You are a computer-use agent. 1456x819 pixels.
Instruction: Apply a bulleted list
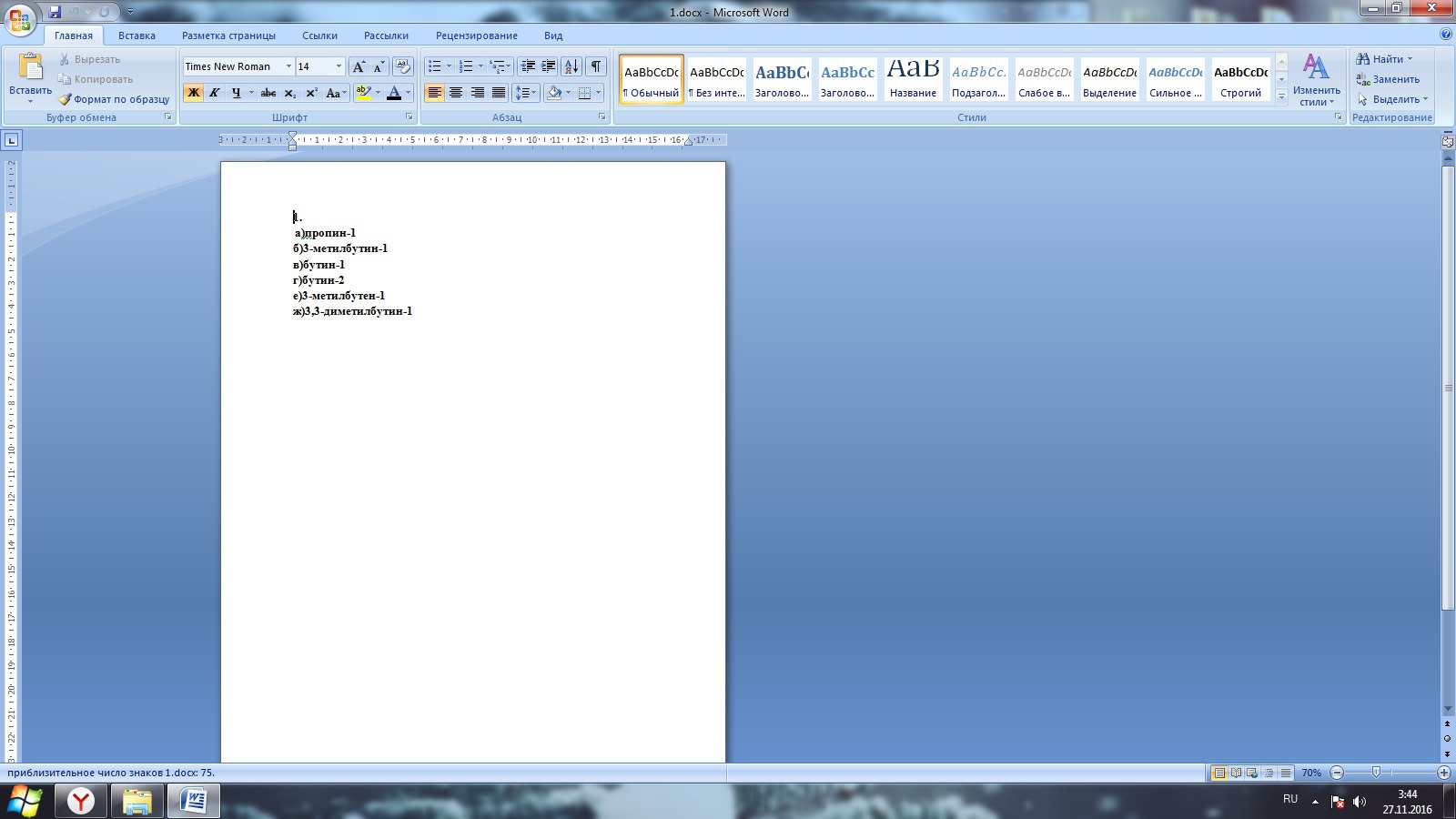point(435,66)
